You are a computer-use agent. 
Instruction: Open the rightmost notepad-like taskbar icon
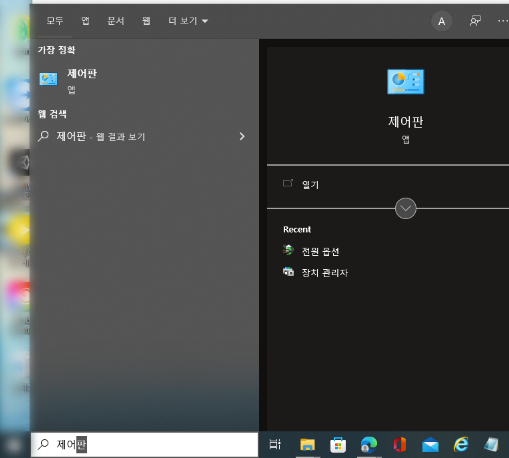(491, 445)
